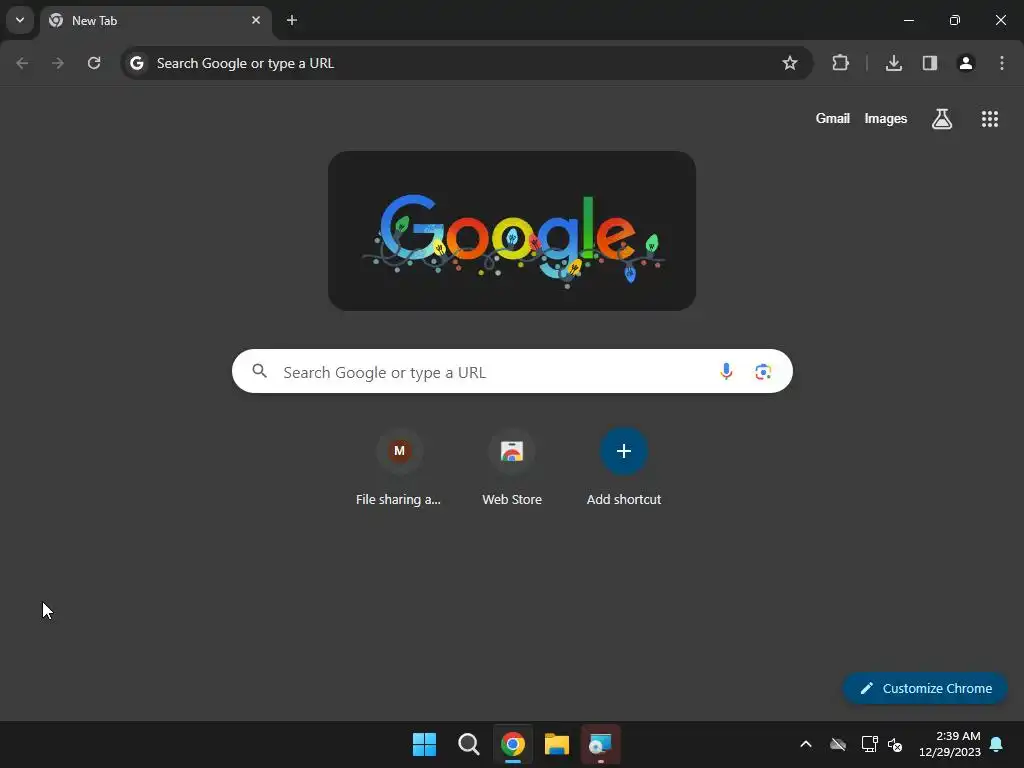The image size is (1024, 768).
Task: Click the Google holiday lights doodle
Action: [x=512, y=231]
